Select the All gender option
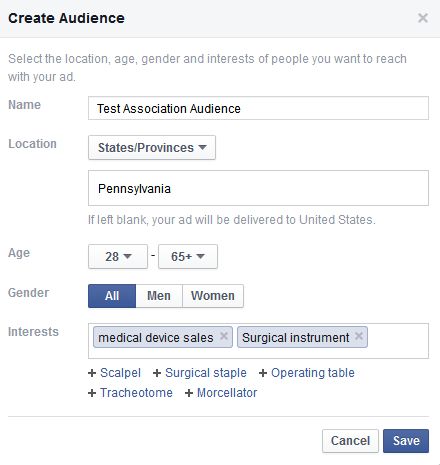 point(112,296)
